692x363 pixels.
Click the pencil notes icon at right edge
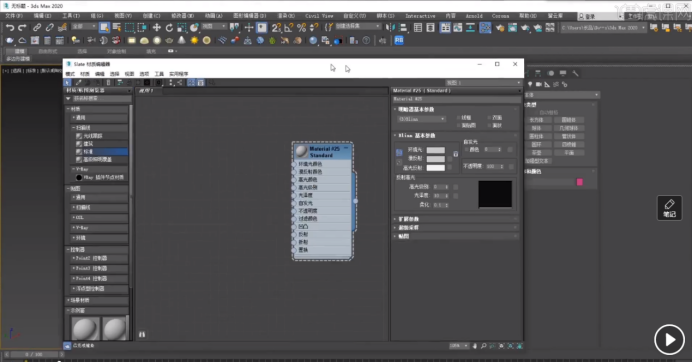click(x=669, y=208)
